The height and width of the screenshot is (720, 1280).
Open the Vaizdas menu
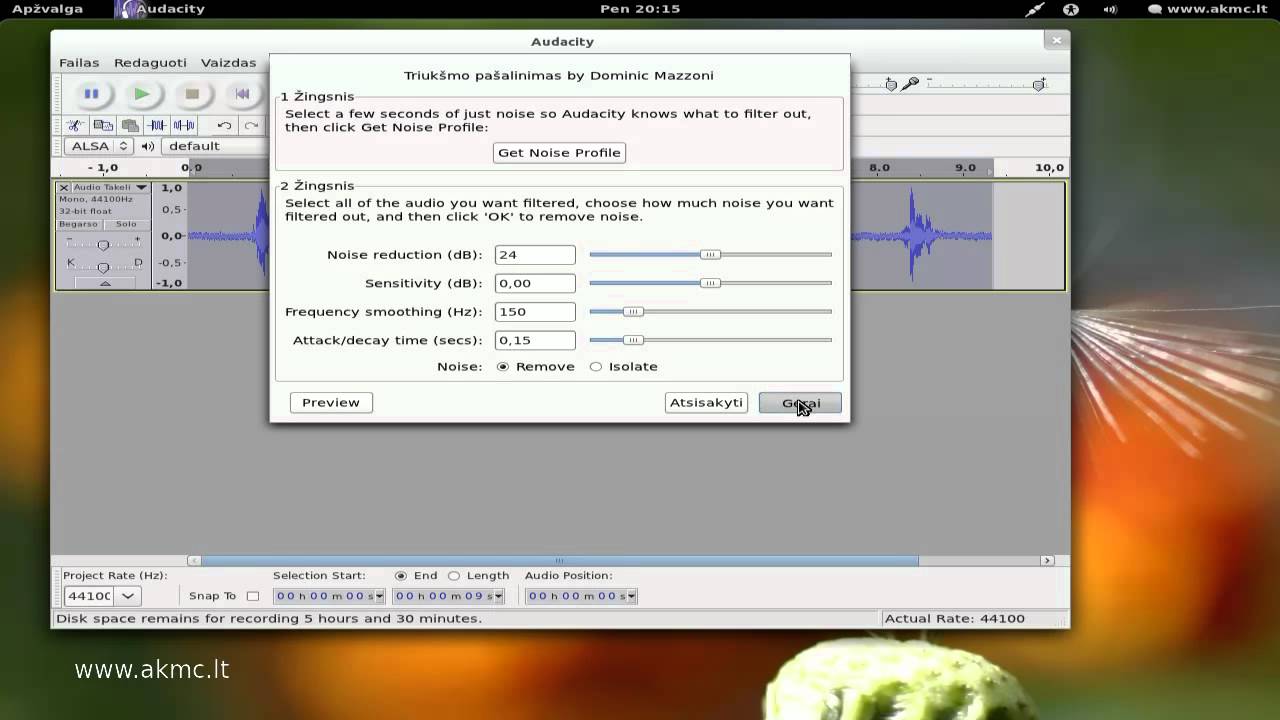coord(228,62)
